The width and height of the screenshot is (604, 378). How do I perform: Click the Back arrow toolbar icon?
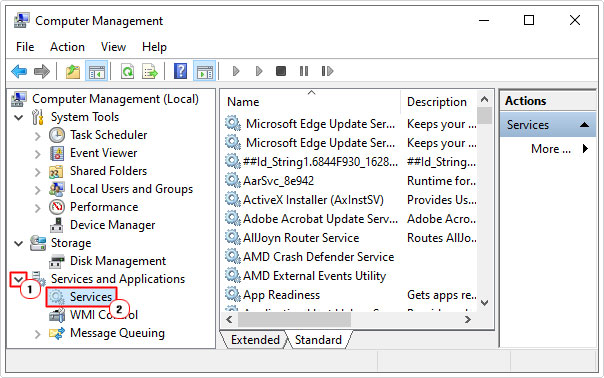[x=19, y=71]
